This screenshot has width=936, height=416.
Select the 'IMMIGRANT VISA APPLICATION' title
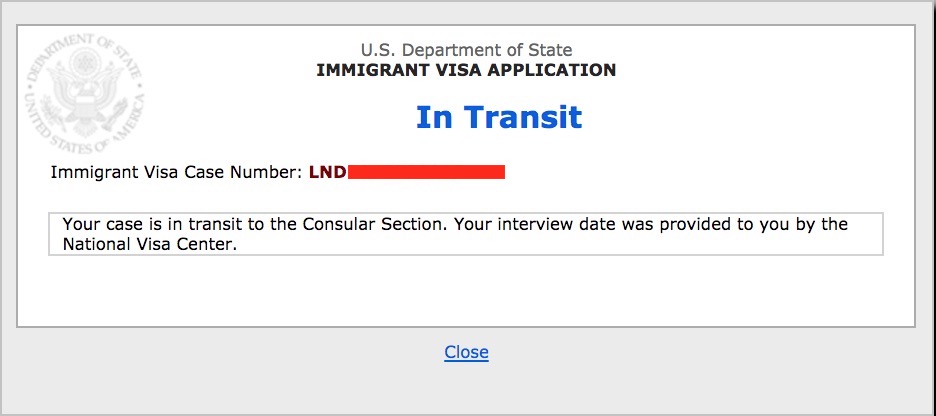[x=466, y=70]
